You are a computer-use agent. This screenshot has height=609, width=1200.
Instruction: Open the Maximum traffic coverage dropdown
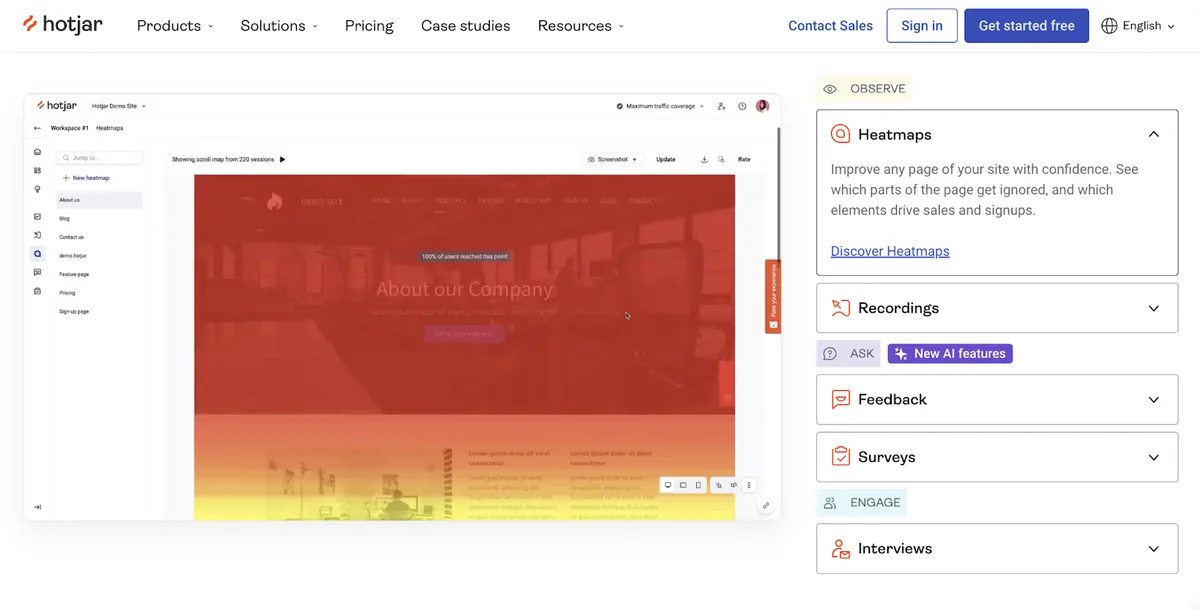tap(660, 106)
